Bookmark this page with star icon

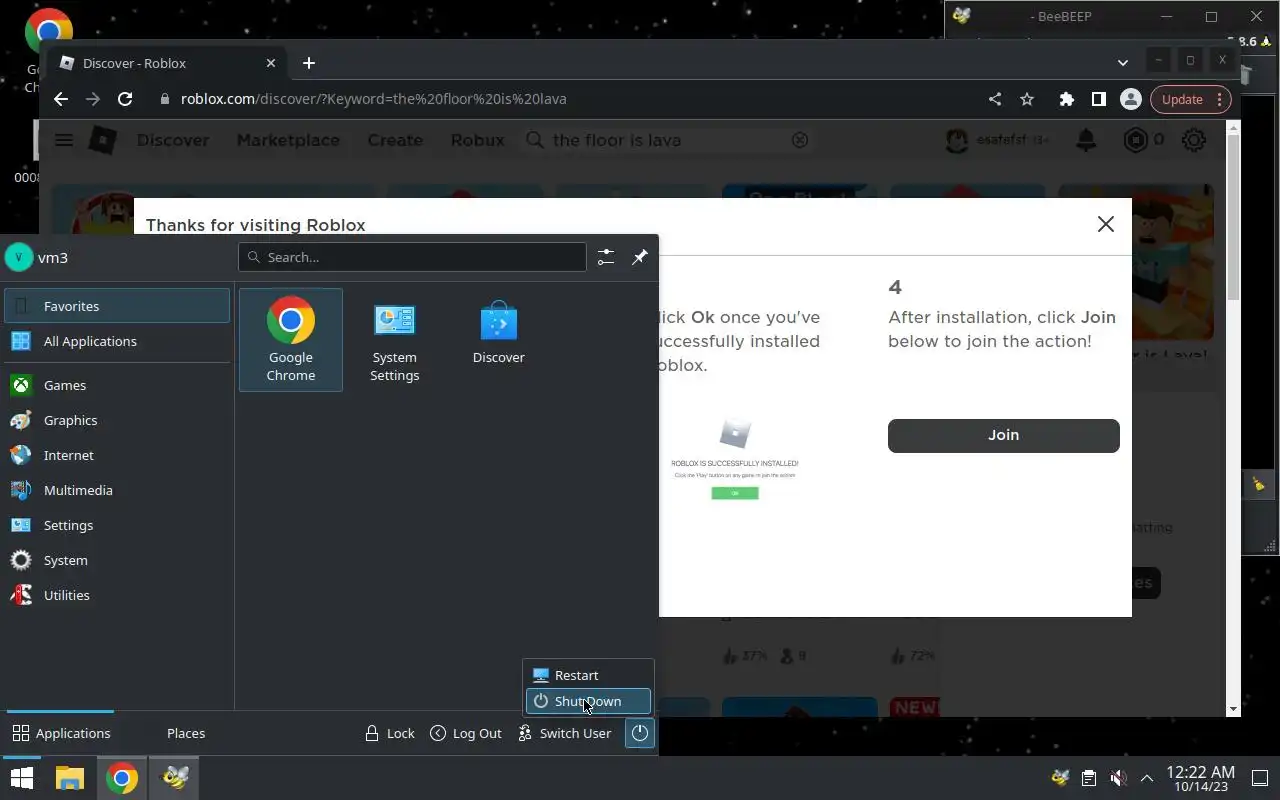[x=1026, y=99]
